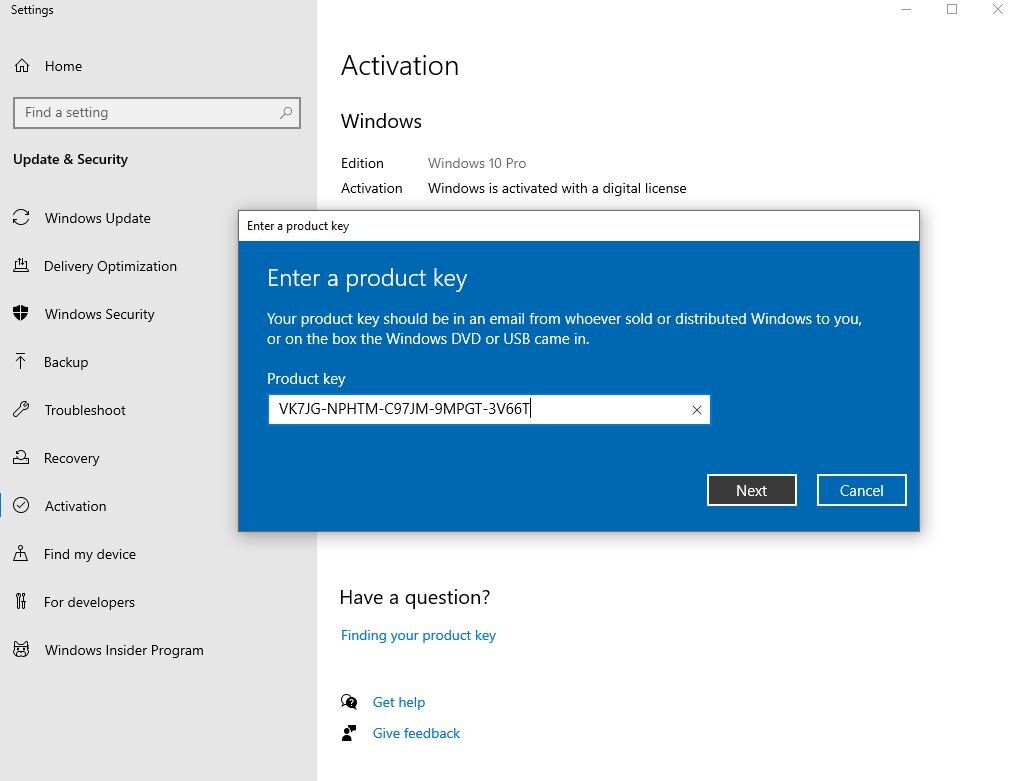Select the Update & Security section header

(70, 159)
